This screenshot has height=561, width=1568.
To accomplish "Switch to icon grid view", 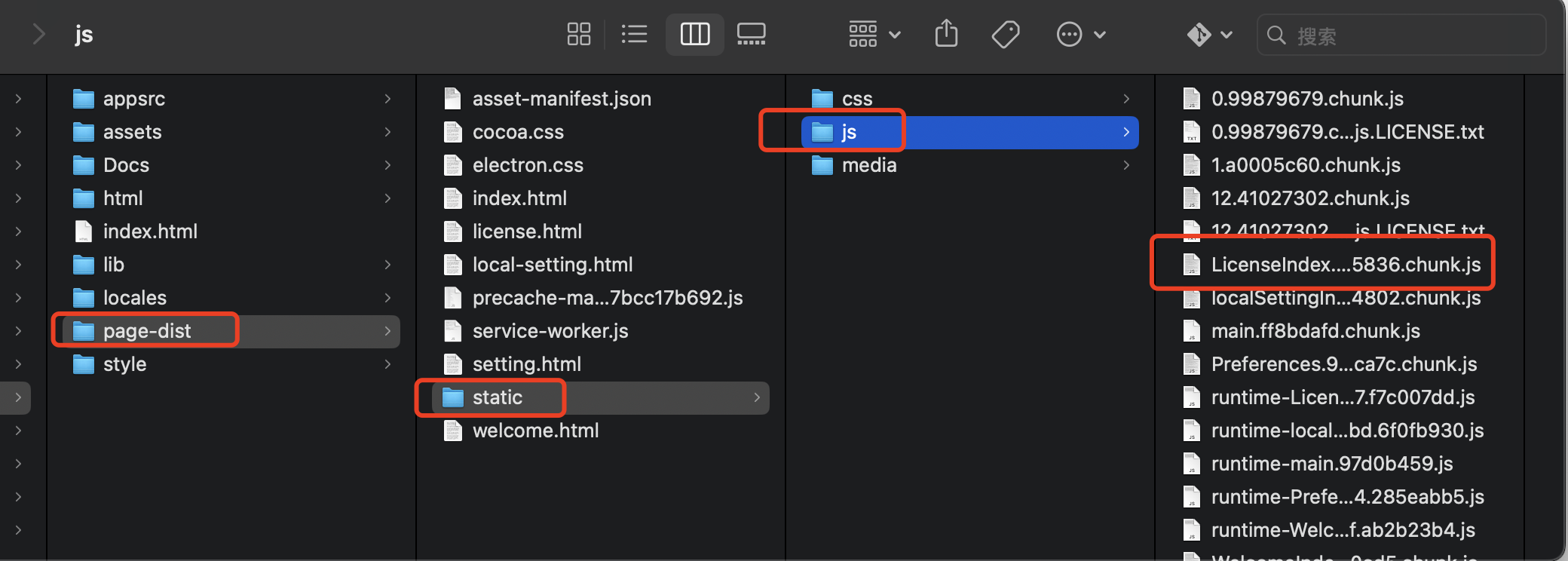I will 578,34.
